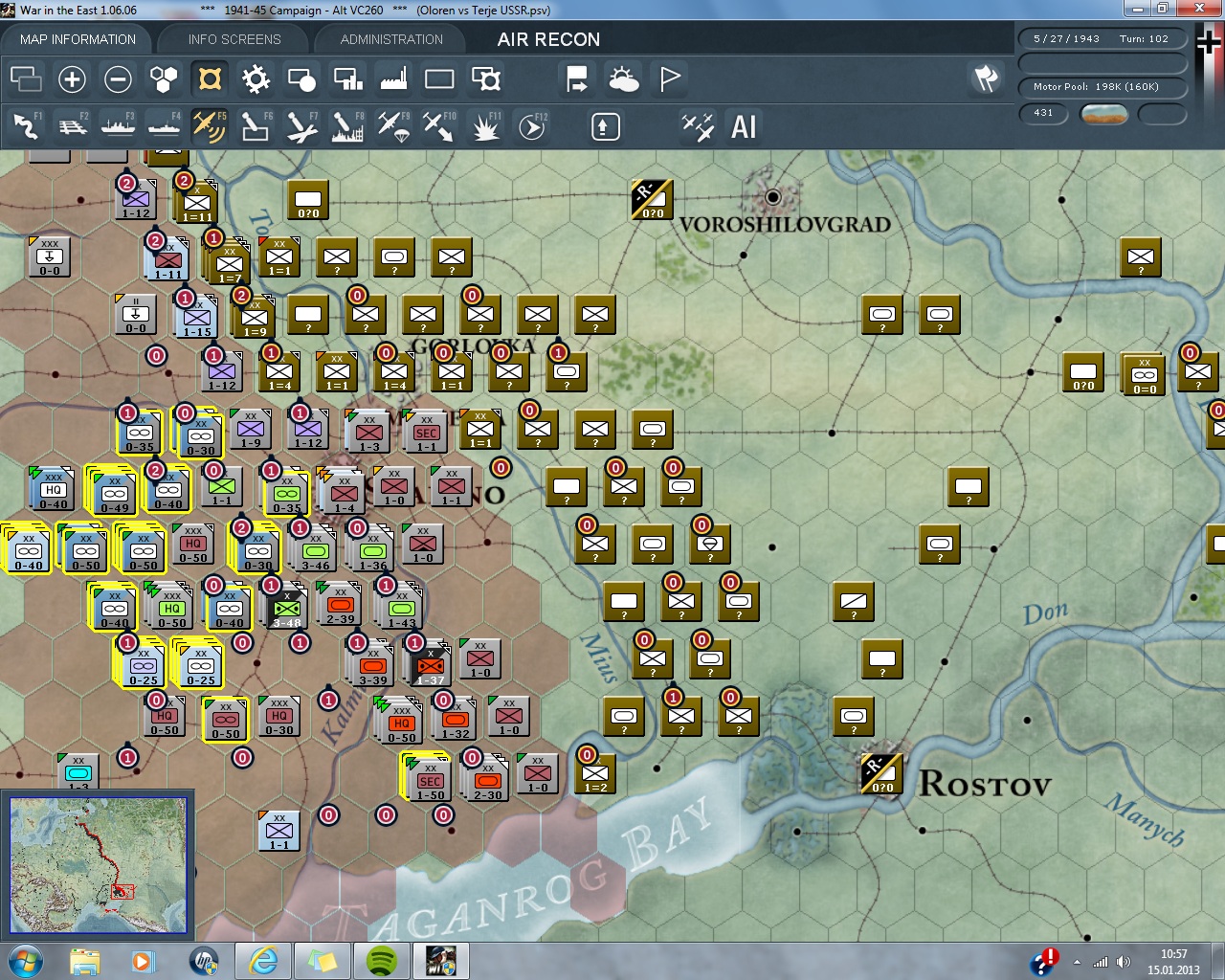Select the F9 air transport mode
This screenshot has width=1225, height=980.
click(x=393, y=126)
